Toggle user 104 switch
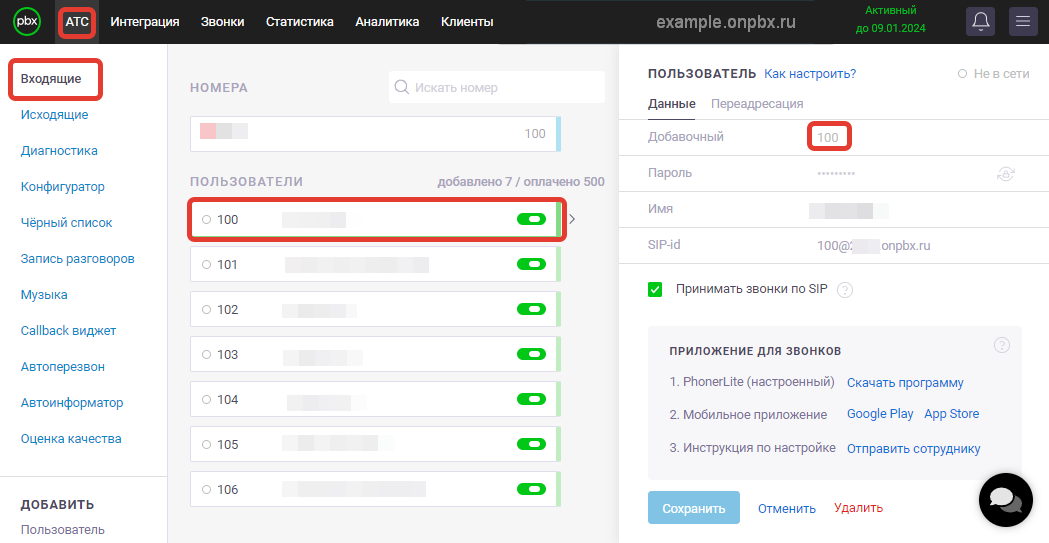 (x=531, y=399)
